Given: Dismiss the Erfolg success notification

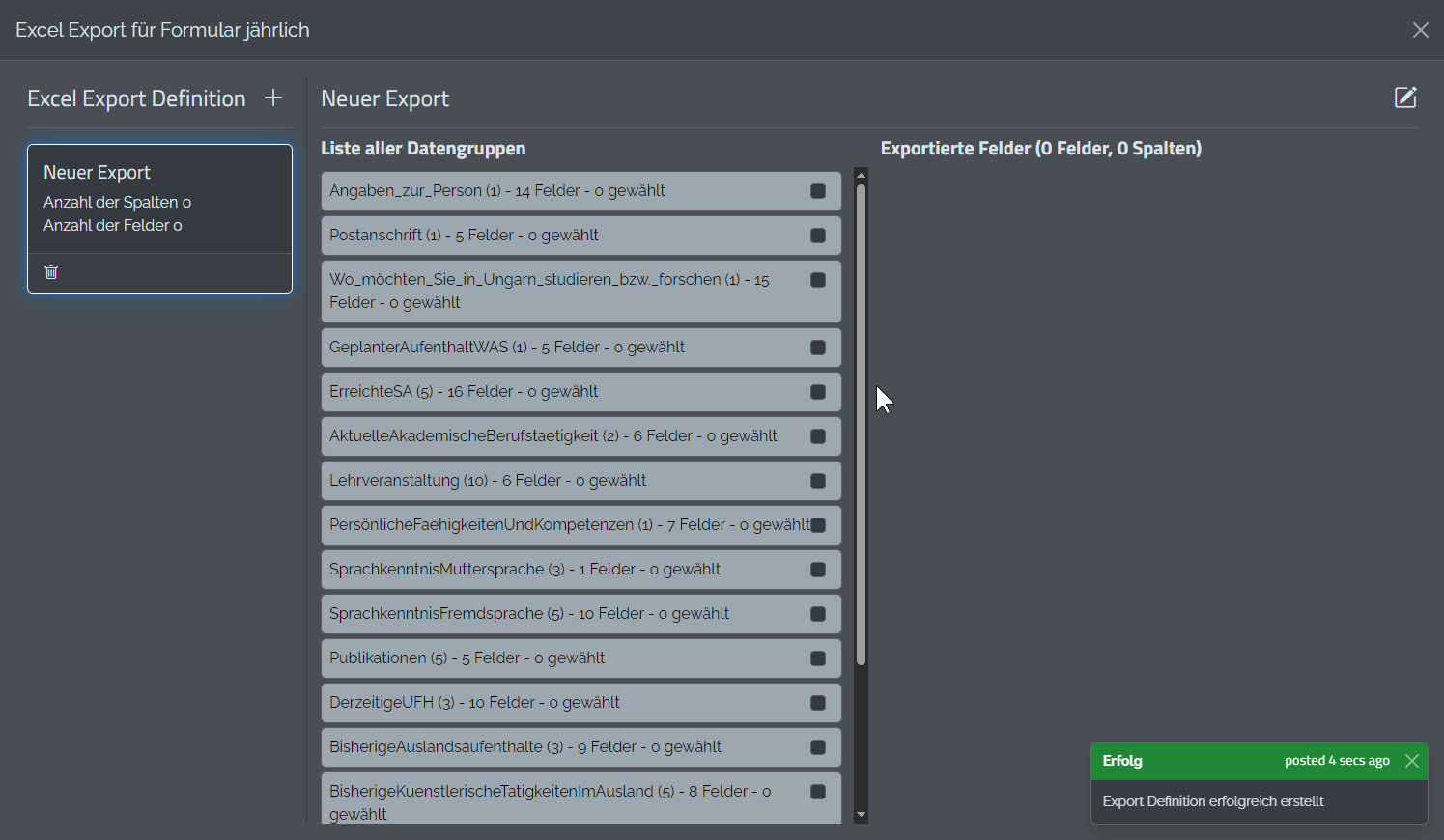Looking at the screenshot, I should pos(1412,760).
